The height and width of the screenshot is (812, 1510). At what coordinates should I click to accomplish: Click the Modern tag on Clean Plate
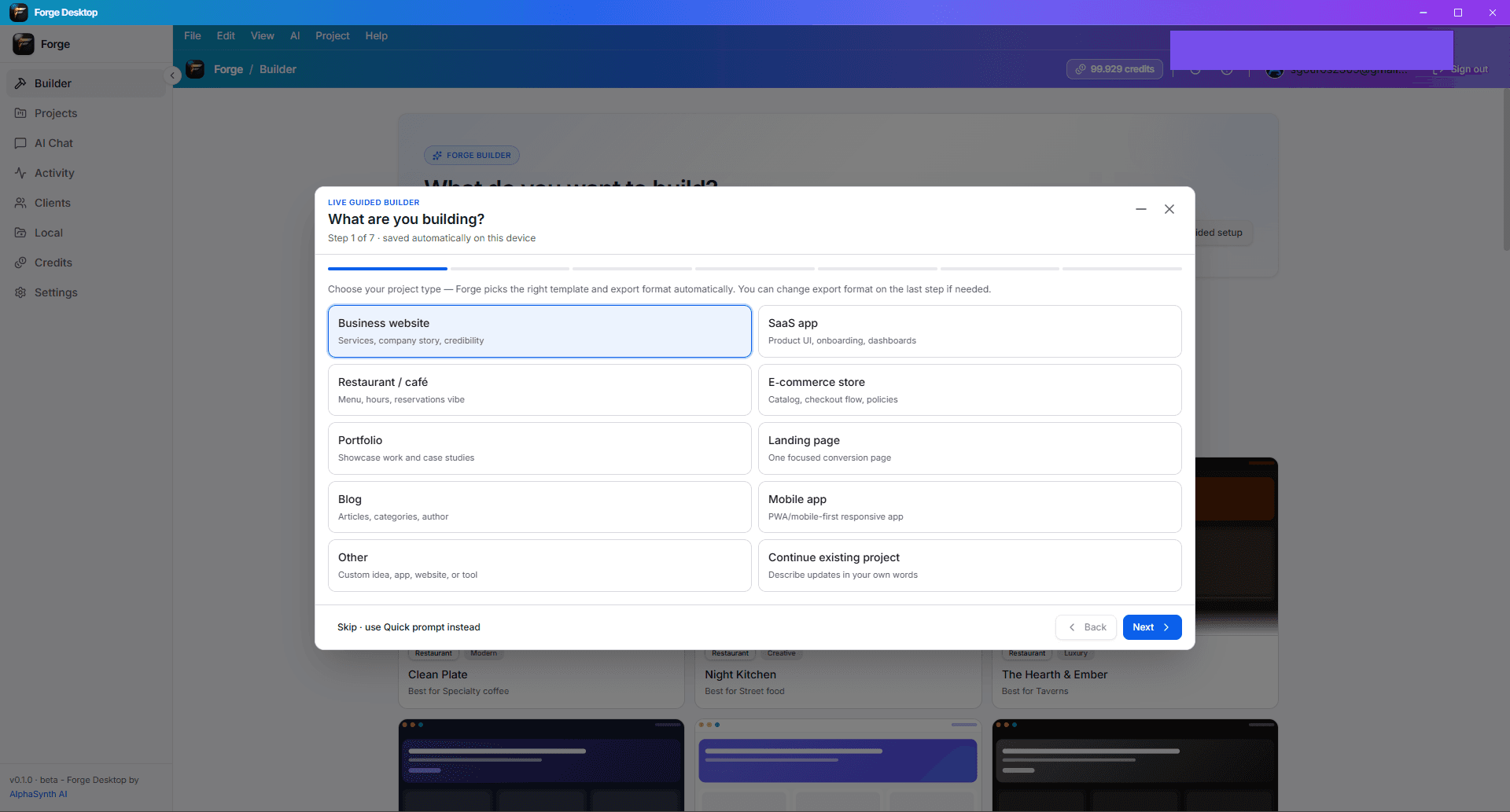pos(484,653)
